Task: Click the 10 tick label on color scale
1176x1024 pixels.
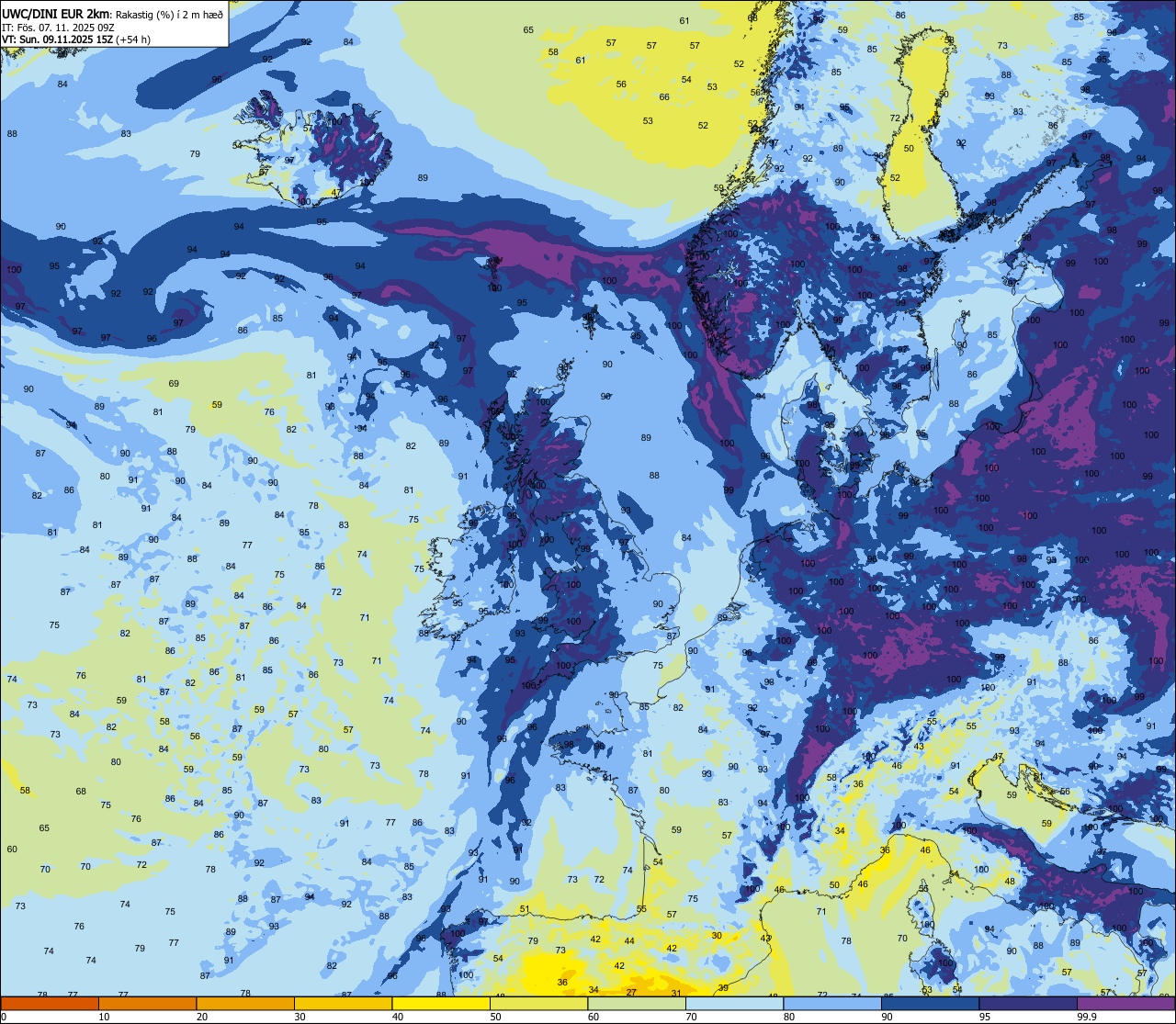Action: tap(104, 1017)
